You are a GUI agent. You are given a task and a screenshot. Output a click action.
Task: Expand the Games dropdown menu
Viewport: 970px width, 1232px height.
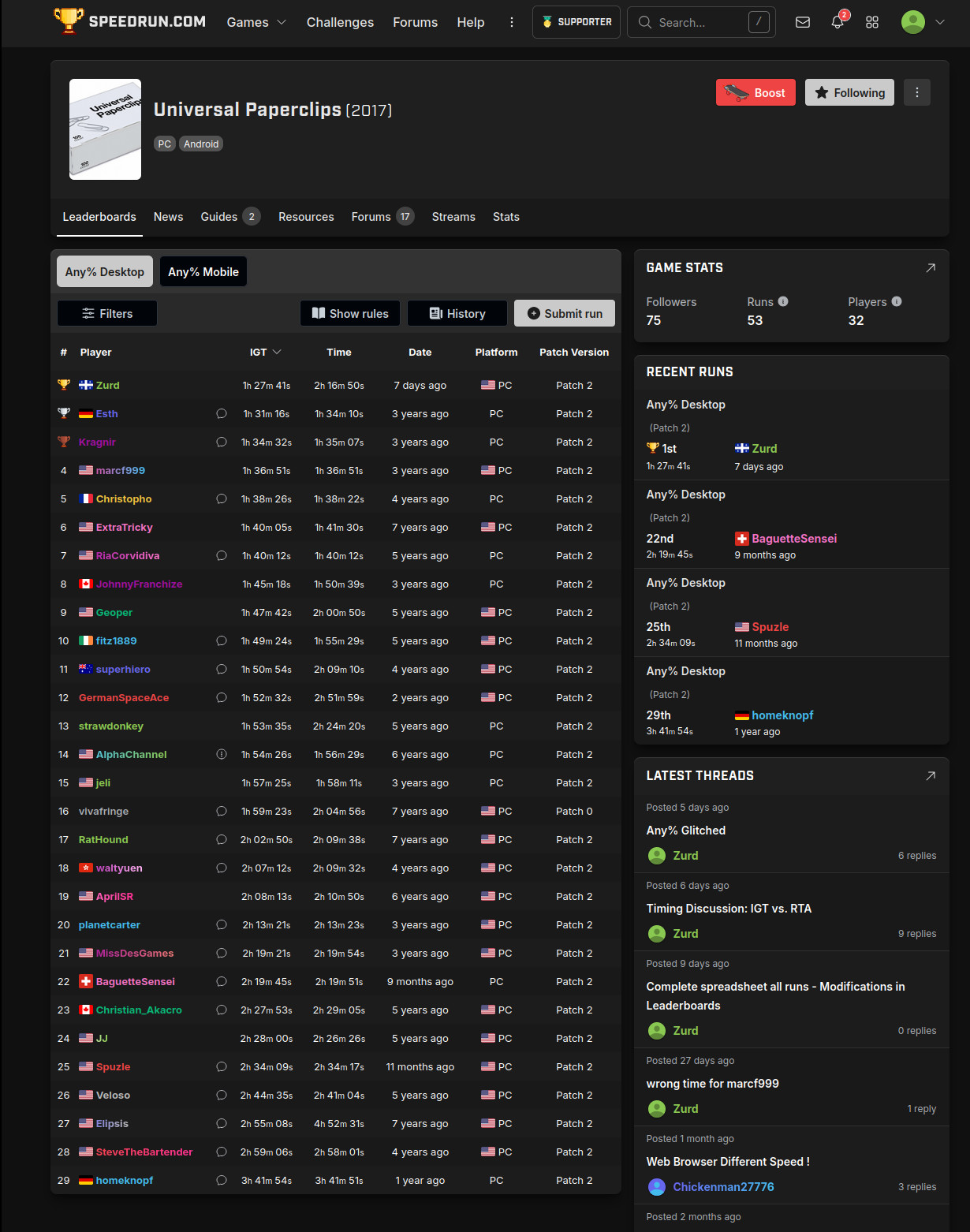pos(256,22)
